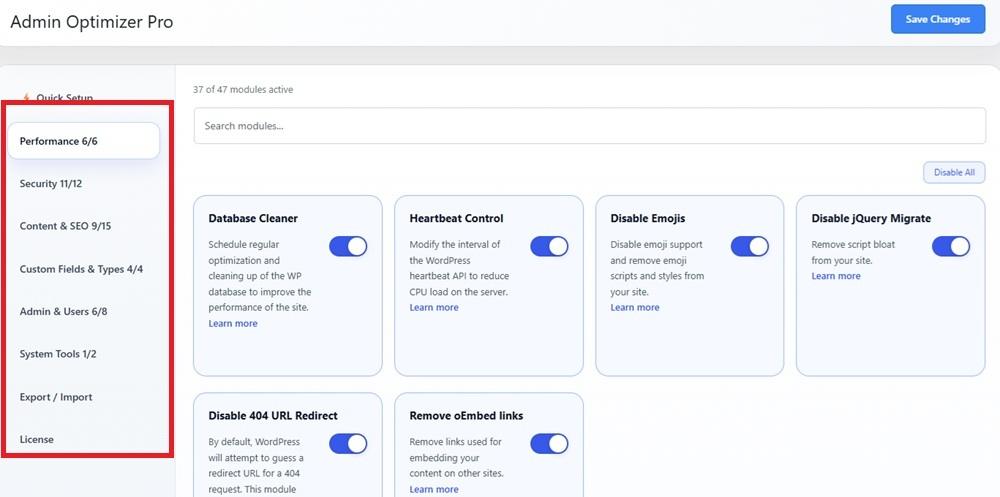Toggle the Disable 404 URL Redirect switch
The height and width of the screenshot is (497, 1000).
(348, 443)
